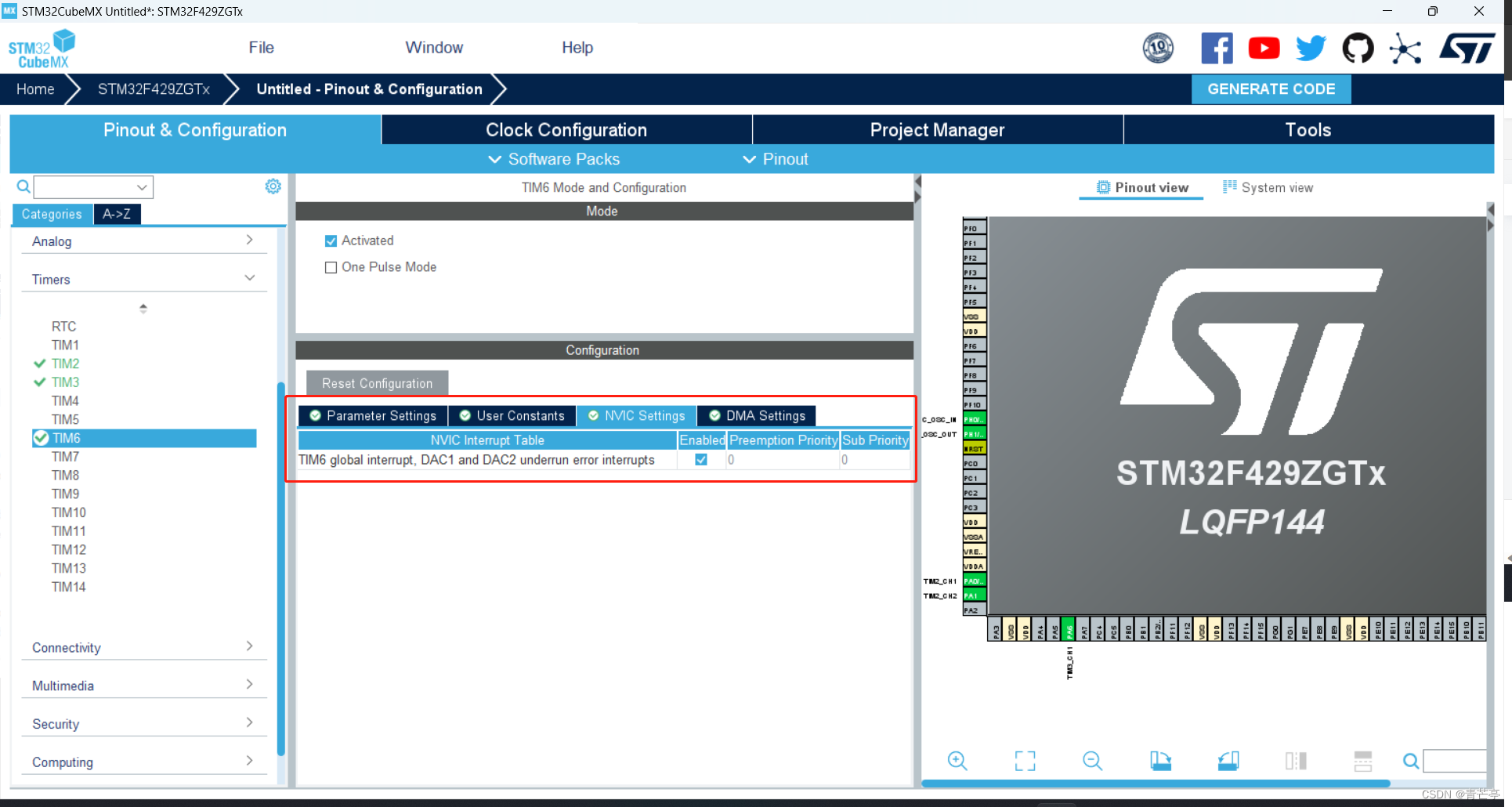Switch to Tools tab
Viewport: 1512px width, 807px height.
(1308, 130)
